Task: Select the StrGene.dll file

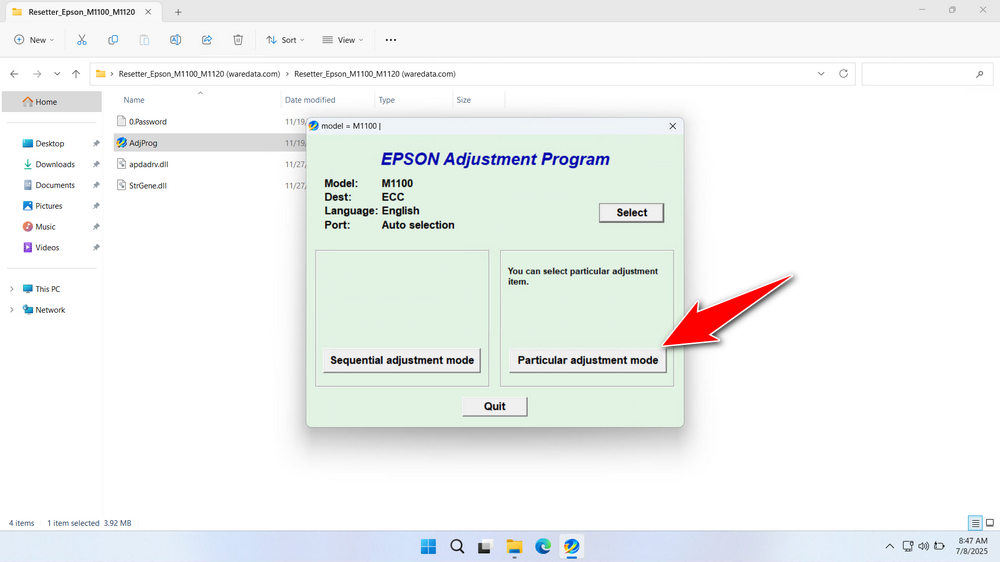Action: point(148,186)
